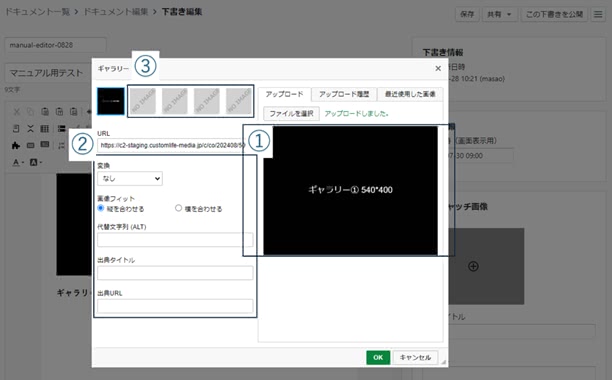Screen dimensions: 612x380
Task: Confirm the dialog with the green OK button
Action: click(378, 357)
